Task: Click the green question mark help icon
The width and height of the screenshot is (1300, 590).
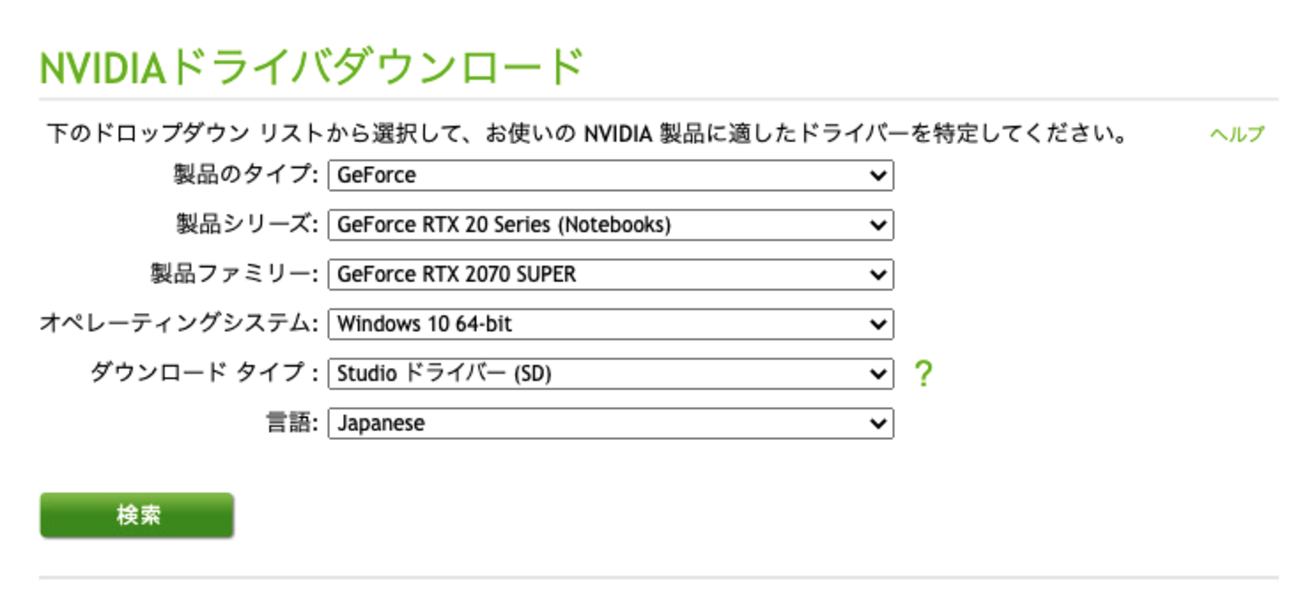Action: pos(923,374)
